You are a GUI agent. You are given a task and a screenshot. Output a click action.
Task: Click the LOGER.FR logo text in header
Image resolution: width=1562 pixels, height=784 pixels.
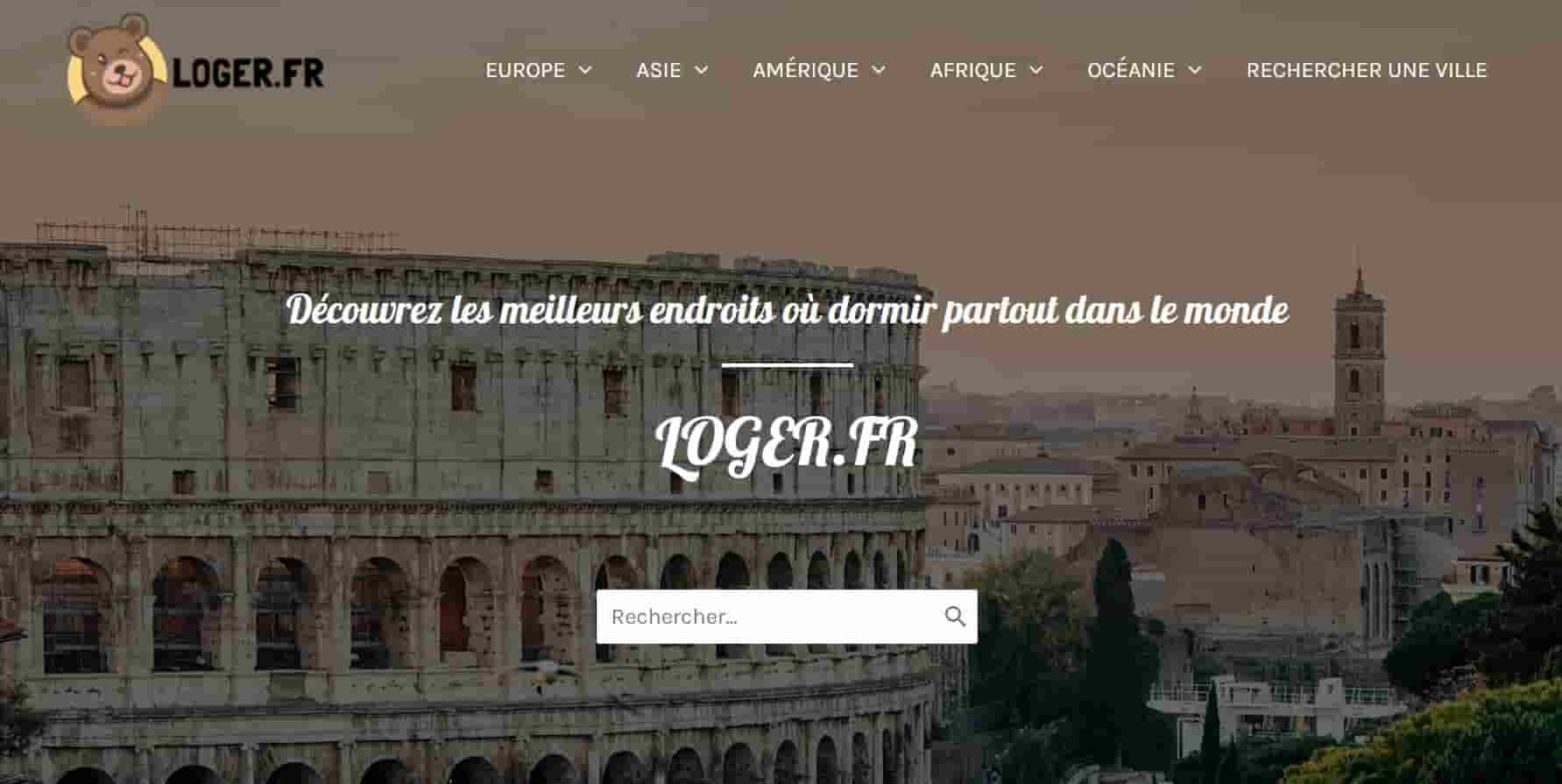249,73
